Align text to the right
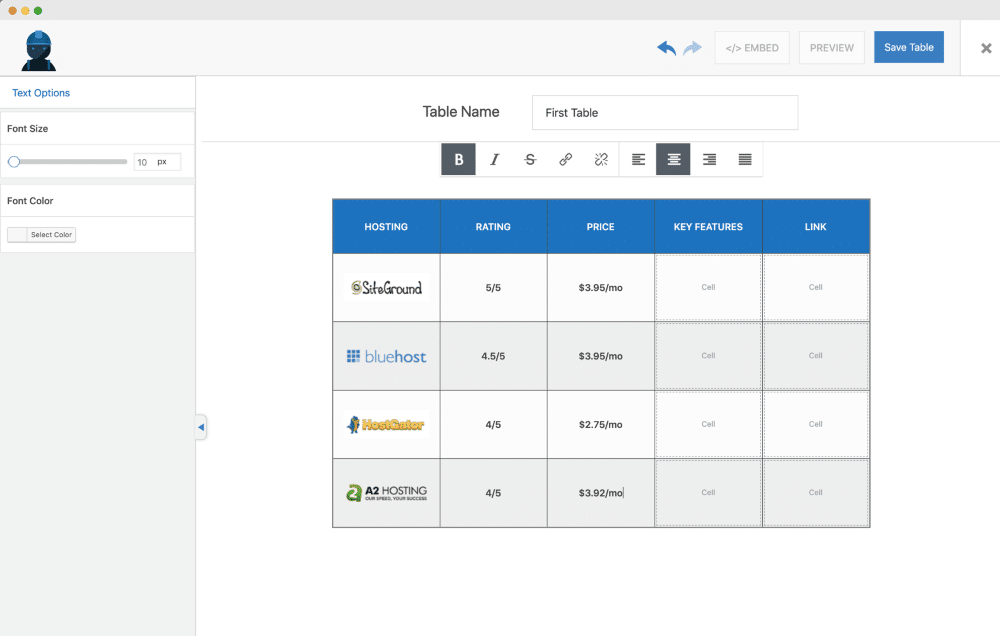1000x636 pixels. point(709,160)
